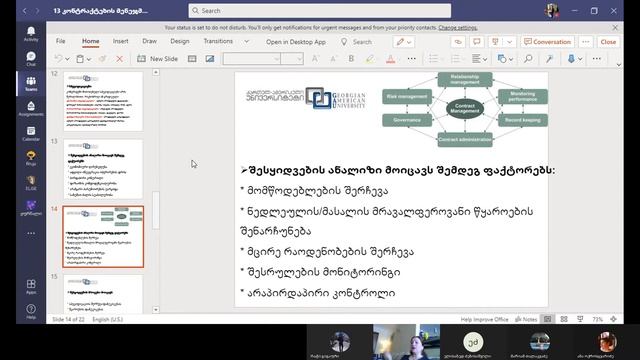This screenshot has width=640, height=360.
Task: Open the File menu
Action: tap(60, 41)
